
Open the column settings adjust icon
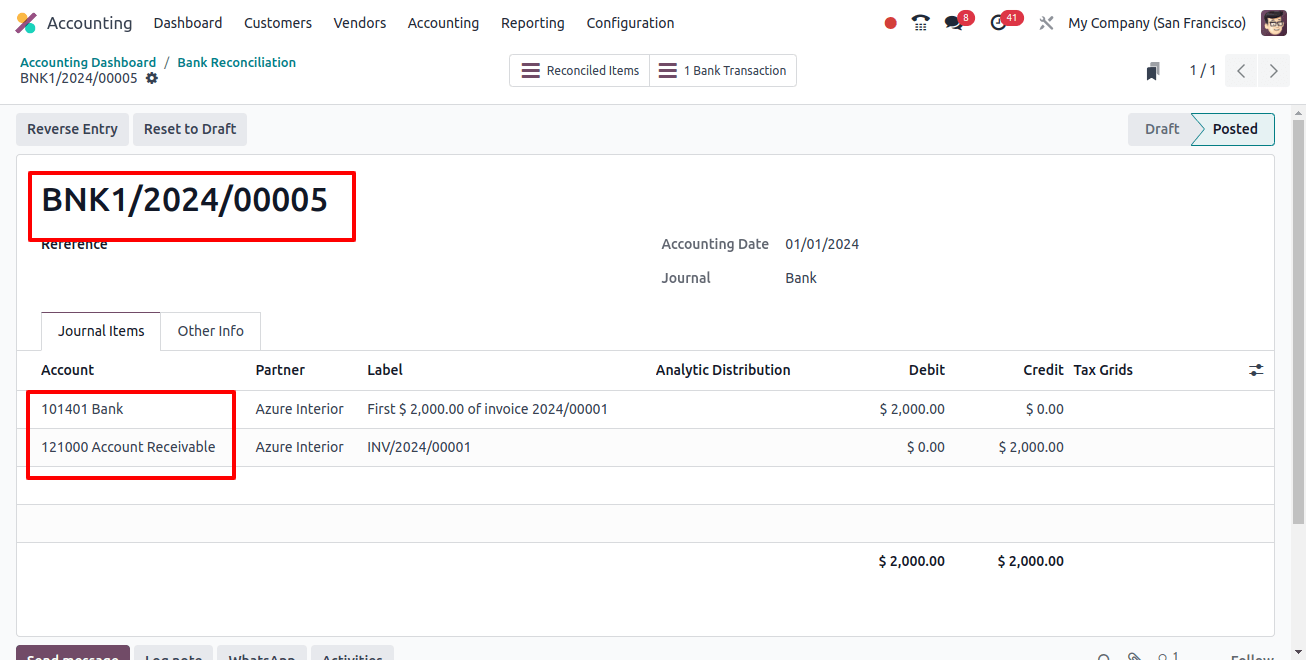click(1256, 370)
